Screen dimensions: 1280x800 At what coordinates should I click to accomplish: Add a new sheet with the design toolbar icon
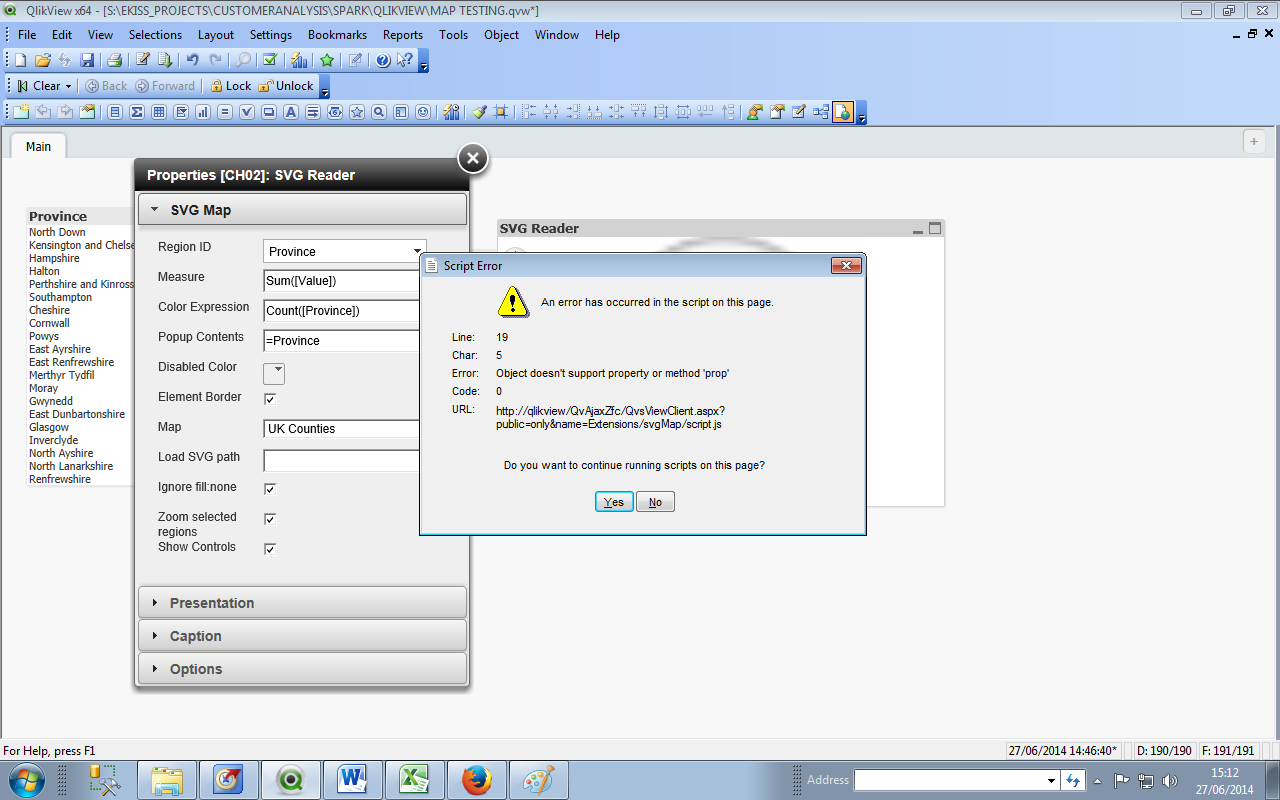tap(21, 112)
